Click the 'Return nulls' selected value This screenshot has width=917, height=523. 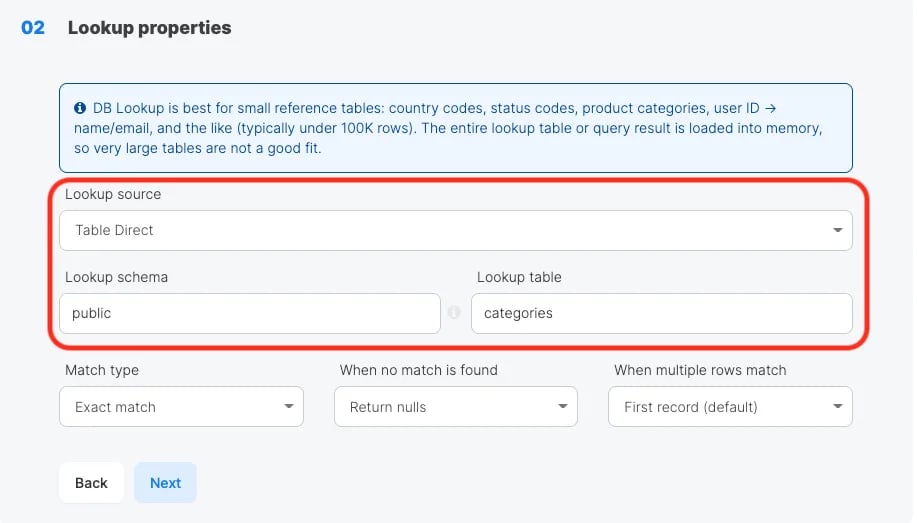coord(388,407)
